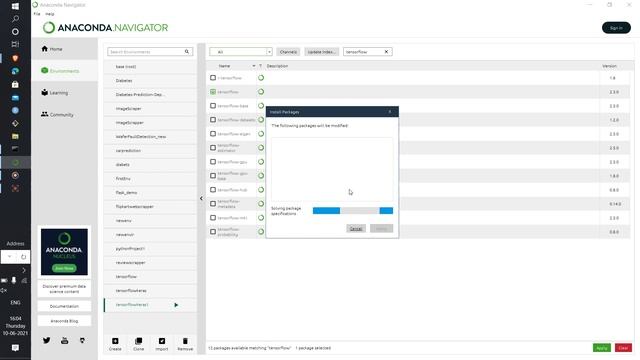The width and height of the screenshot is (640, 360).
Task: Open the Home section in Navigator
Action: tap(52, 49)
